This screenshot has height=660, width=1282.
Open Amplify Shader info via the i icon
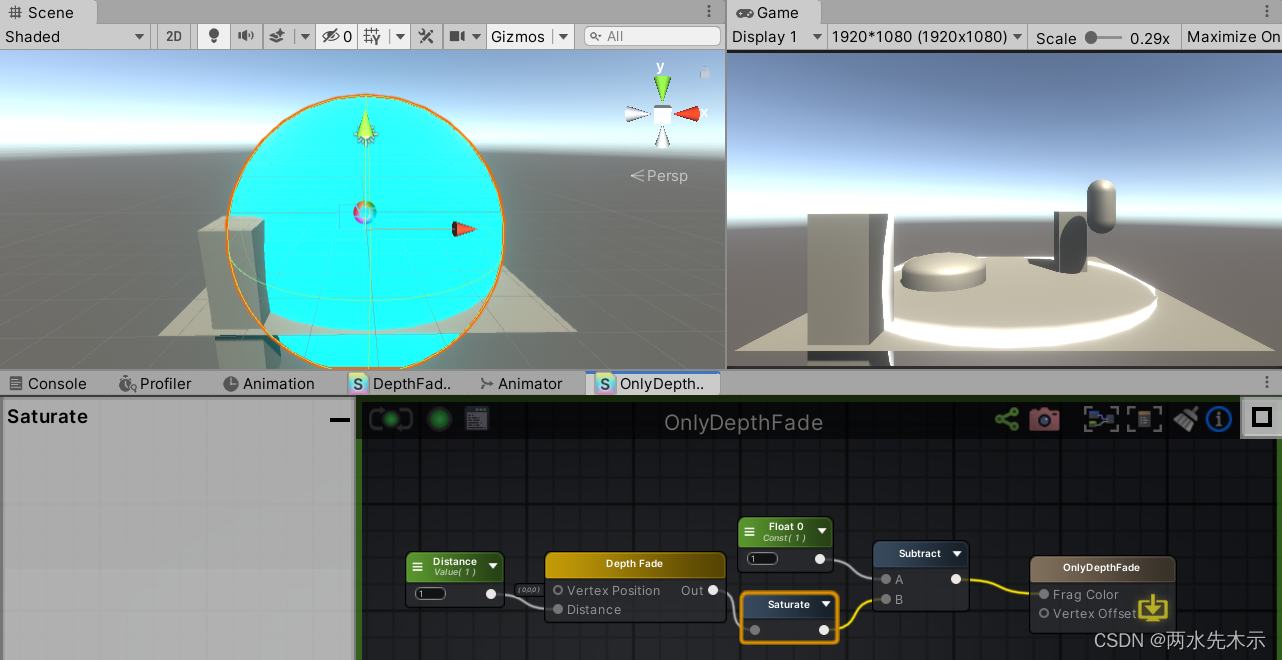(1218, 419)
